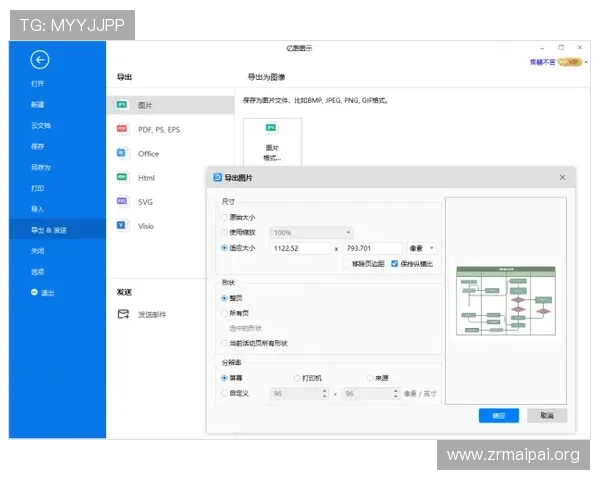Select the 所有页 radio button
This screenshot has height=480, width=600.
pyautogui.click(x=224, y=313)
